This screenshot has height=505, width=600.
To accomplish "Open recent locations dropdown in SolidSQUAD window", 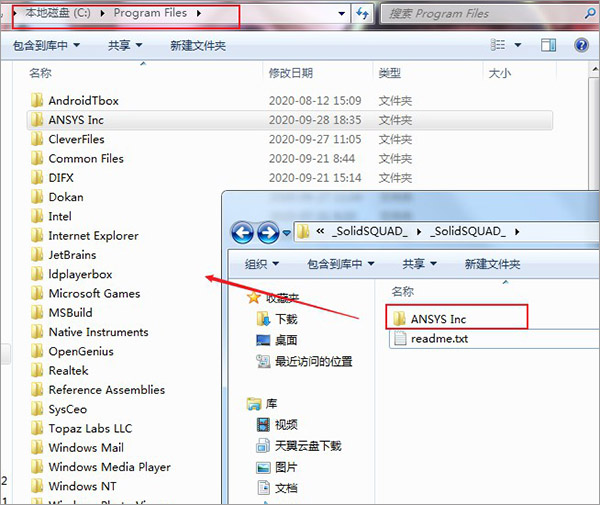I will [287, 232].
